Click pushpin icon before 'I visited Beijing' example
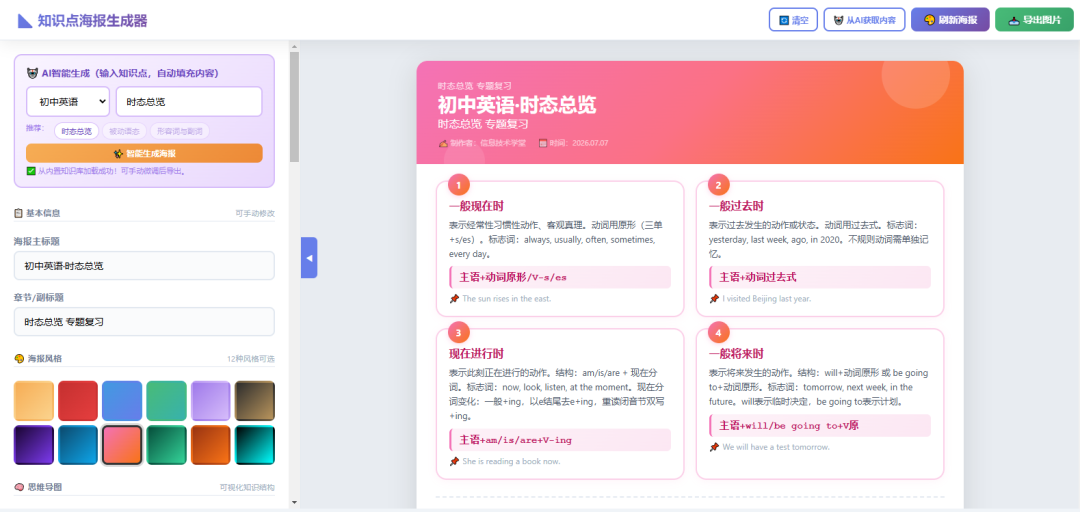Screen dimensions: 1080x512 (714, 298)
